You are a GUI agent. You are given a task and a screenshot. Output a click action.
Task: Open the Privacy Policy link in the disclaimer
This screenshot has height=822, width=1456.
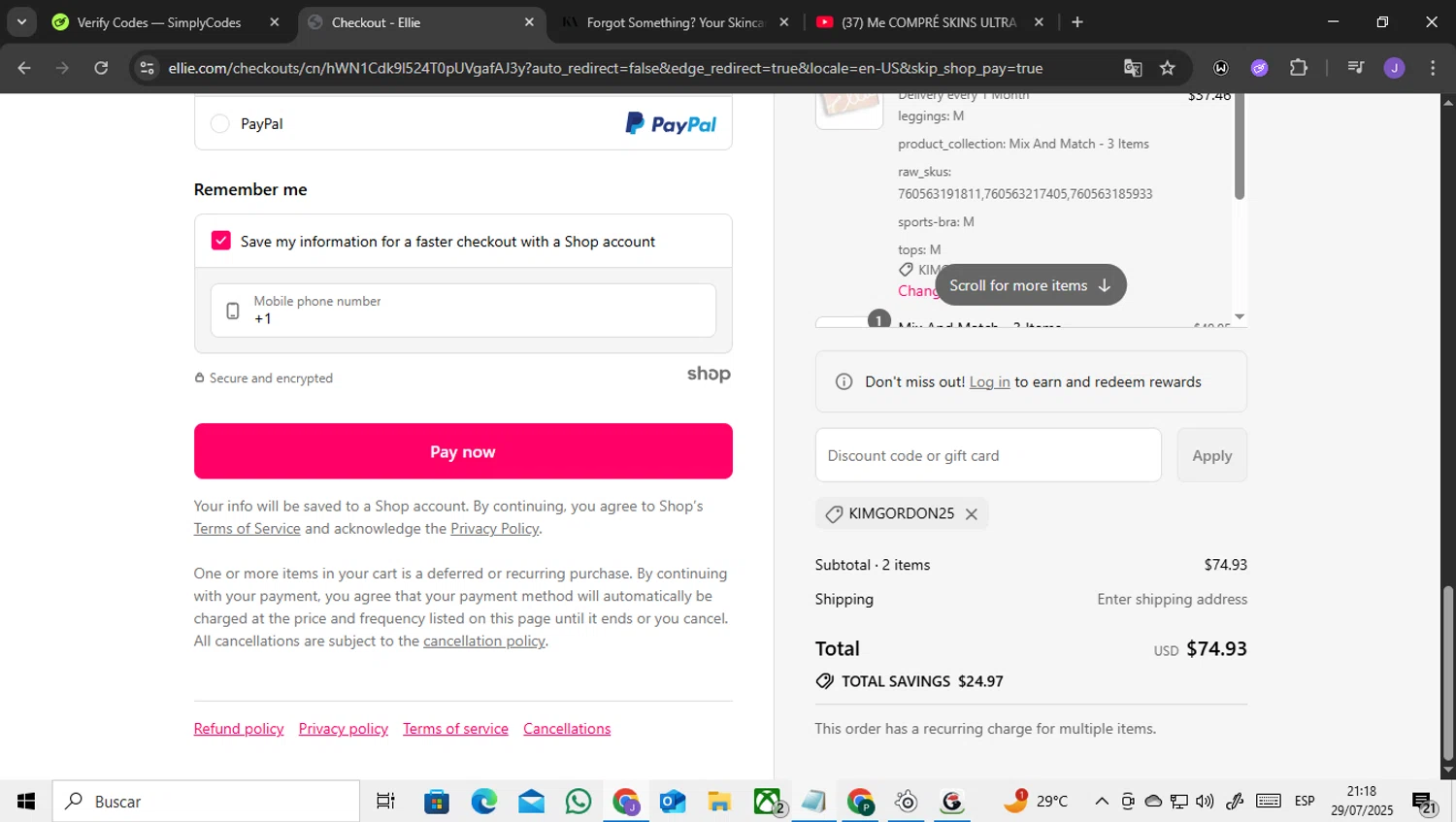[x=494, y=528]
